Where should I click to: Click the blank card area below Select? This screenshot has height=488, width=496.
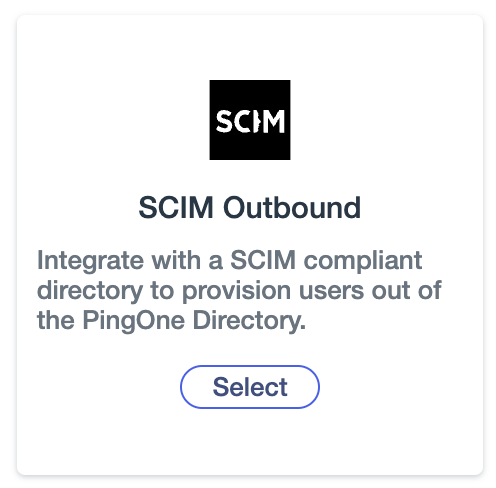(x=250, y=440)
